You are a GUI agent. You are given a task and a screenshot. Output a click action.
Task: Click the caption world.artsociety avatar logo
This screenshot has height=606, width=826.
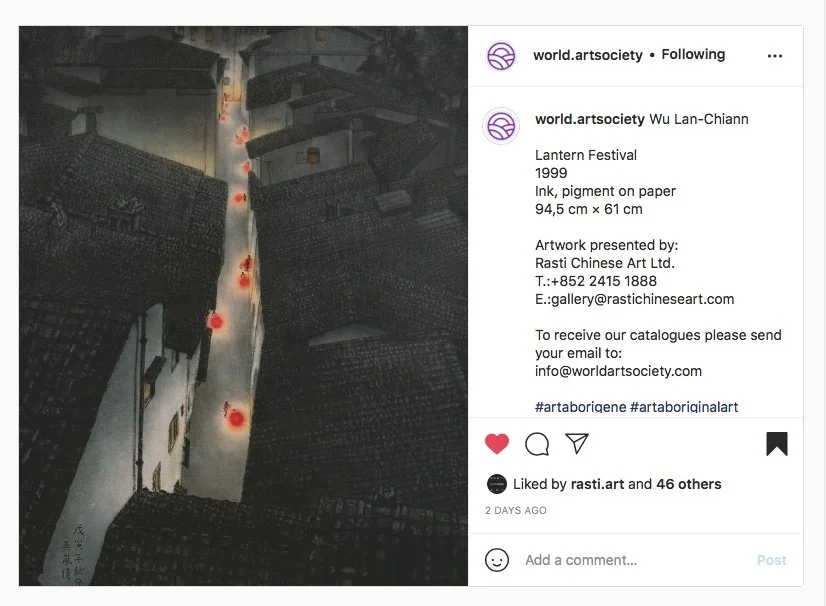pos(501,126)
